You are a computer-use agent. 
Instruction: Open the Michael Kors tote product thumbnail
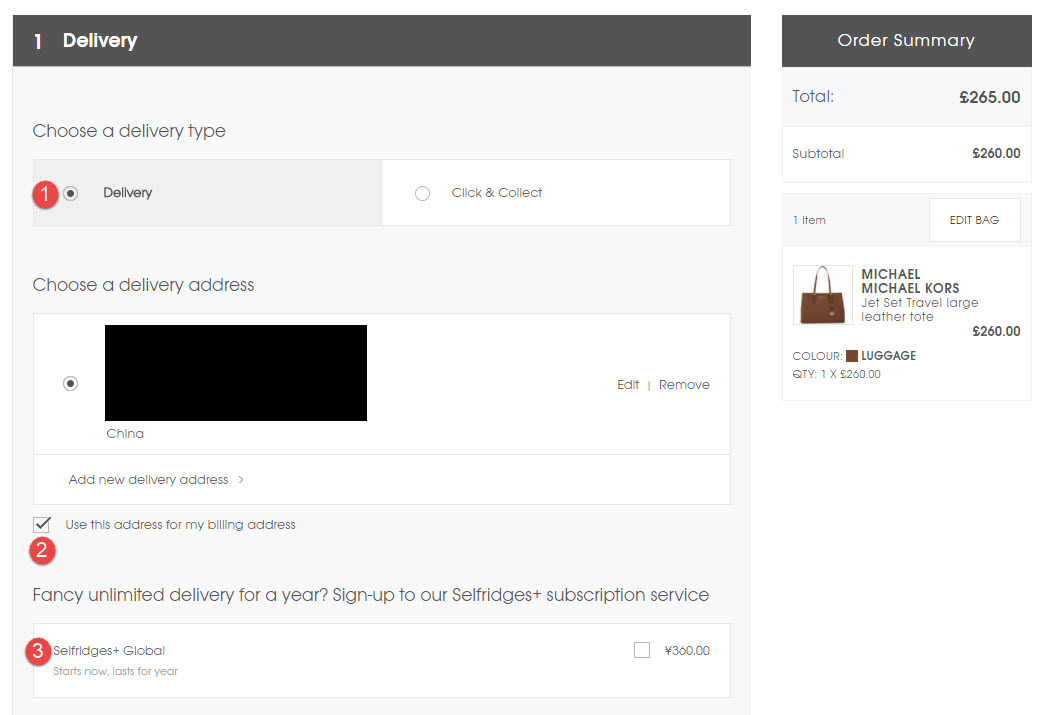tap(823, 295)
